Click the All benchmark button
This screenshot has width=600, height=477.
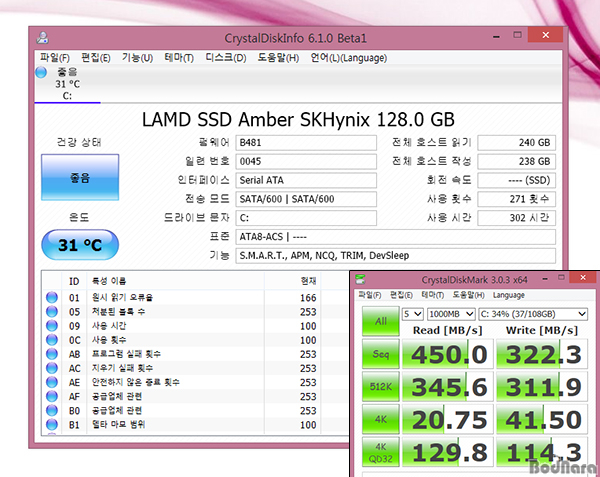coord(380,321)
